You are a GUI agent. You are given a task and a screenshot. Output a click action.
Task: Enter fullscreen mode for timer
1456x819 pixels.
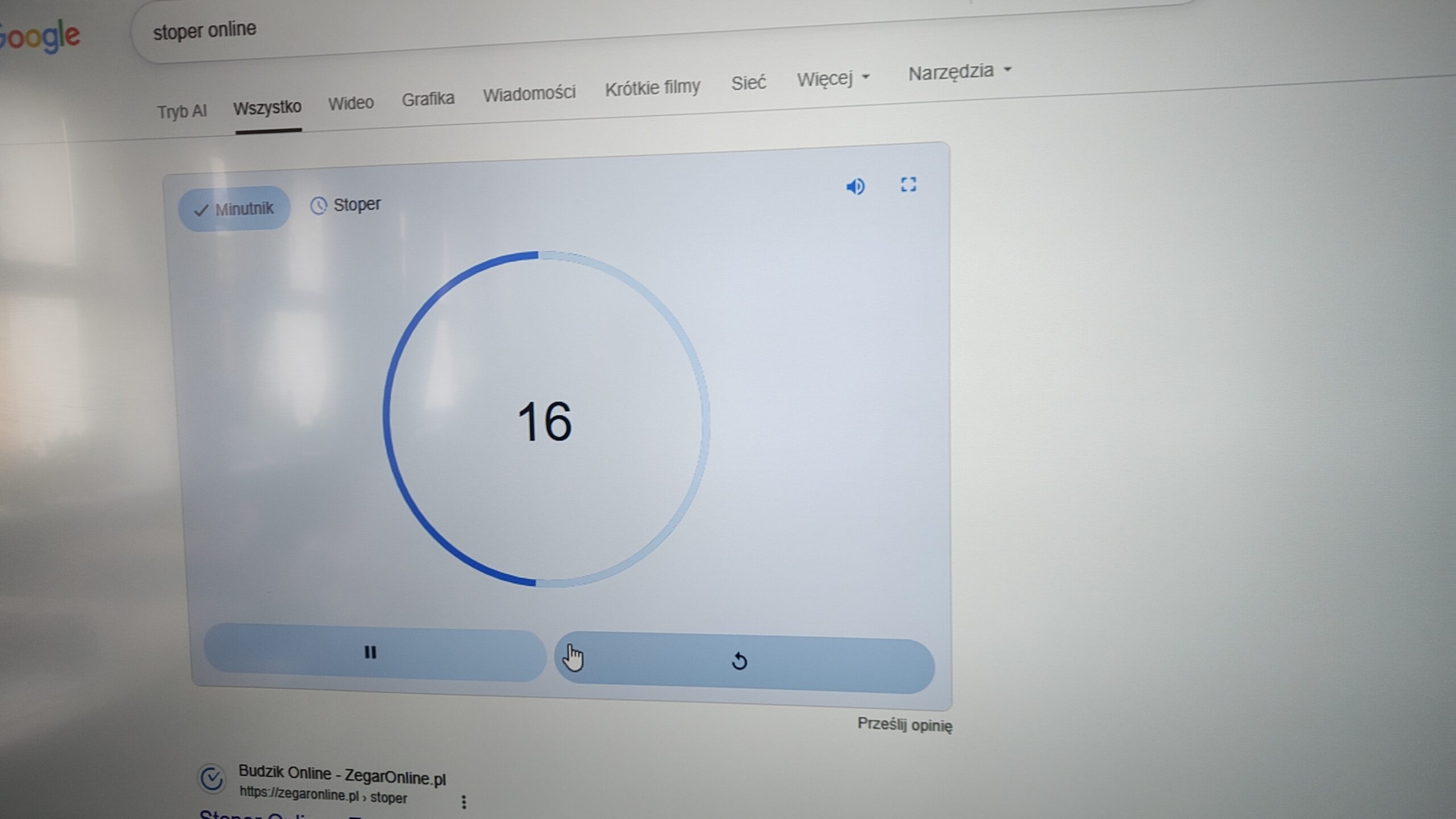908,184
